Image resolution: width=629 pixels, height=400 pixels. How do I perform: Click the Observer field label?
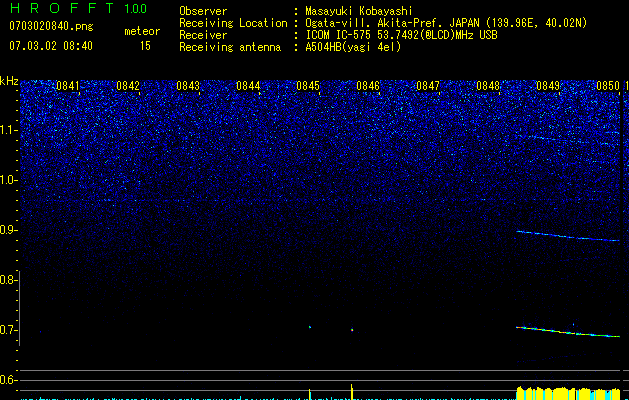pyautogui.click(x=203, y=11)
